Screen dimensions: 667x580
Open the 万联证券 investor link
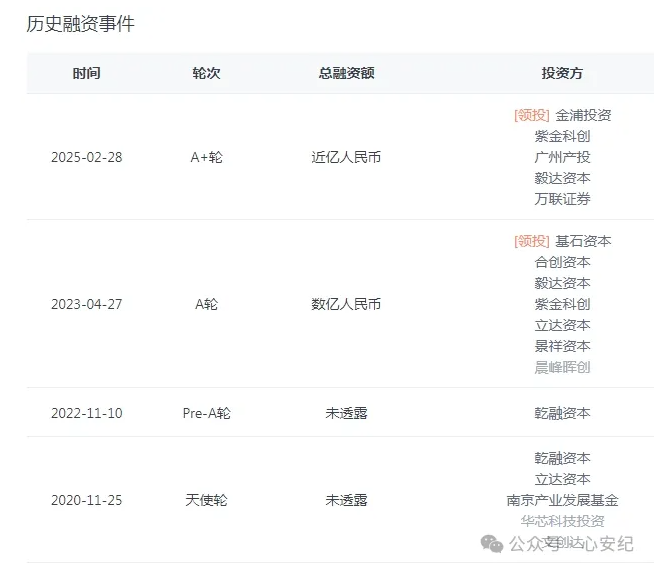click(x=562, y=199)
